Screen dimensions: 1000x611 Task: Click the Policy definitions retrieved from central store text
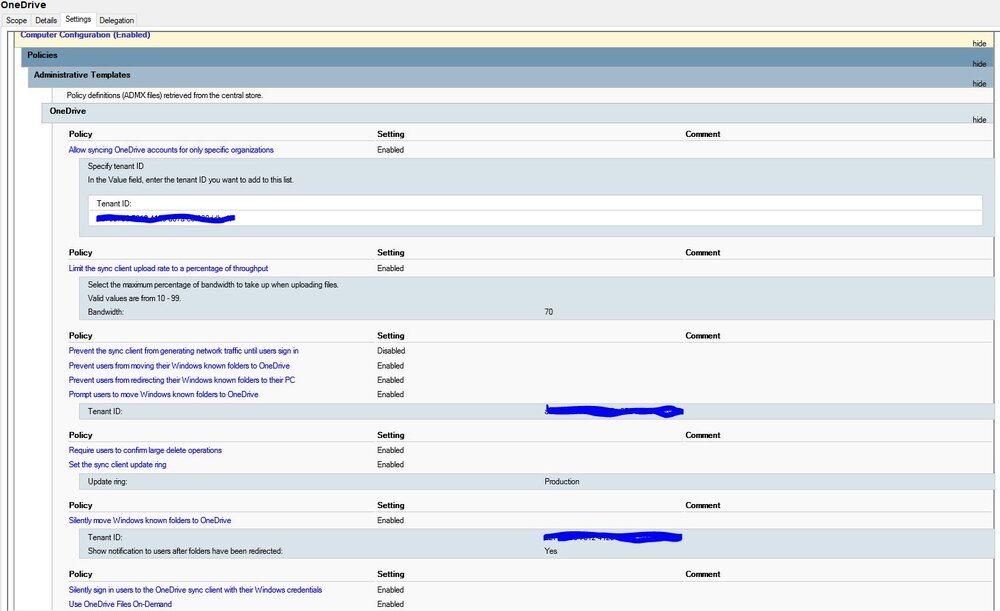pyautogui.click(x=165, y=95)
